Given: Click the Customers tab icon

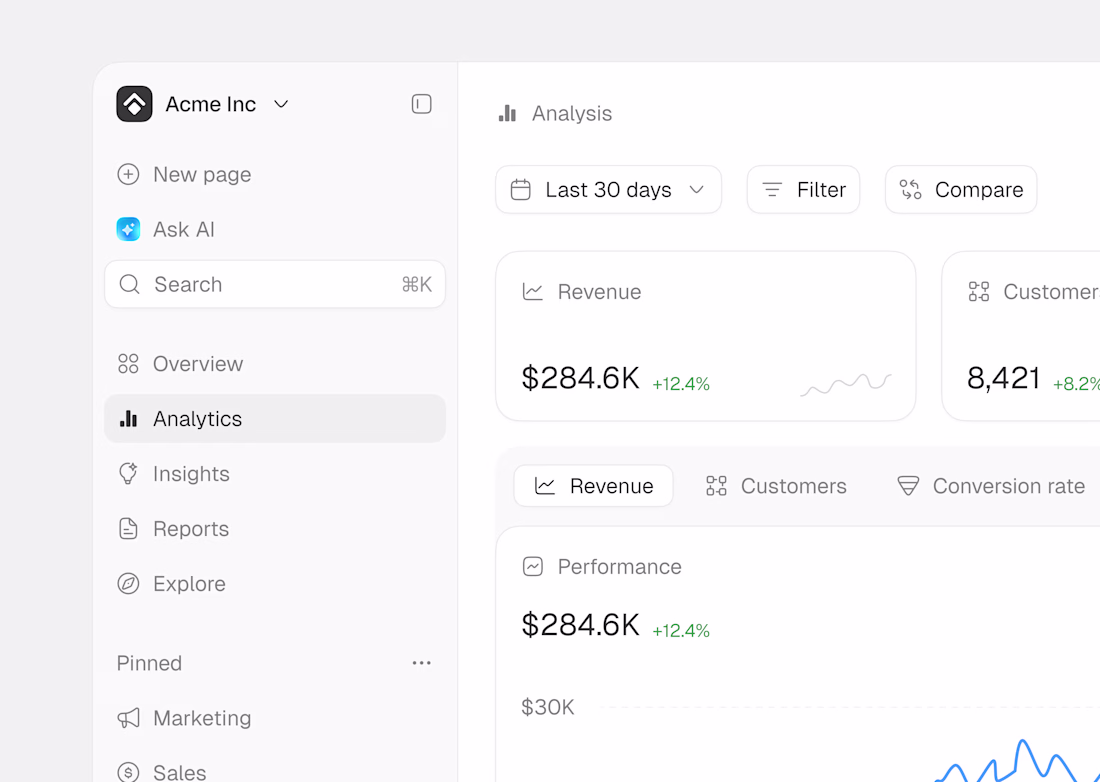Looking at the screenshot, I should coord(716,485).
